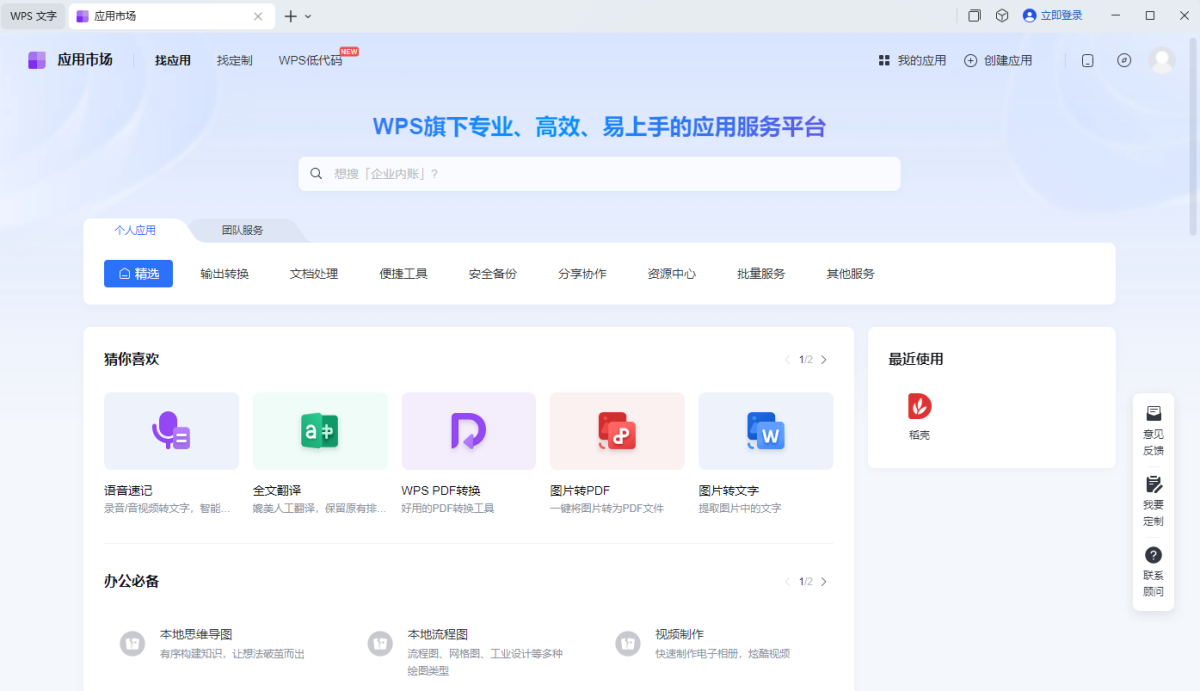Click the compass icon in header
This screenshot has height=691, width=1200.
(x=1124, y=60)
